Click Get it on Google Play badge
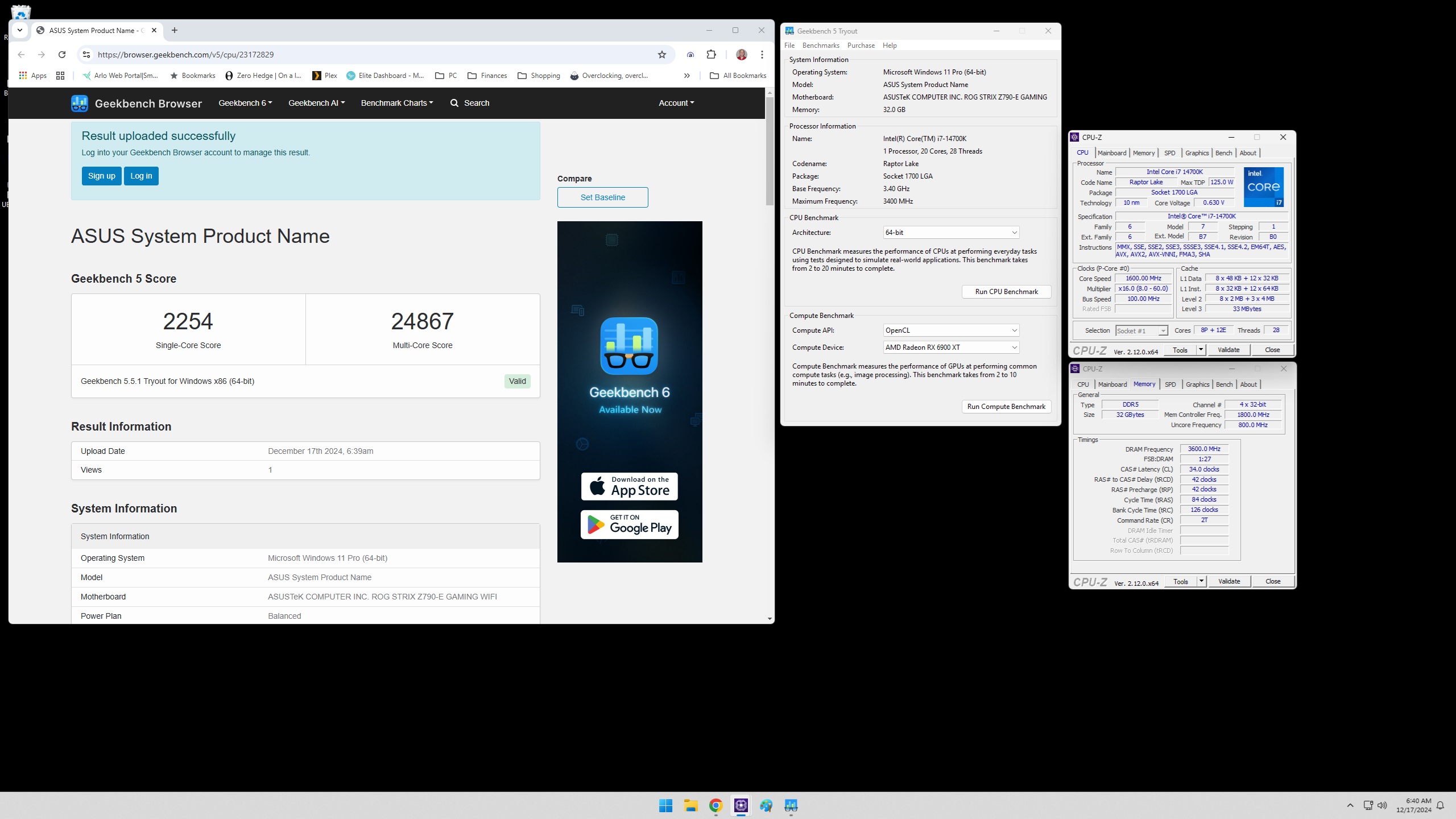The width and height of the screenshot is (1456, 819). [x=629, y=524]
